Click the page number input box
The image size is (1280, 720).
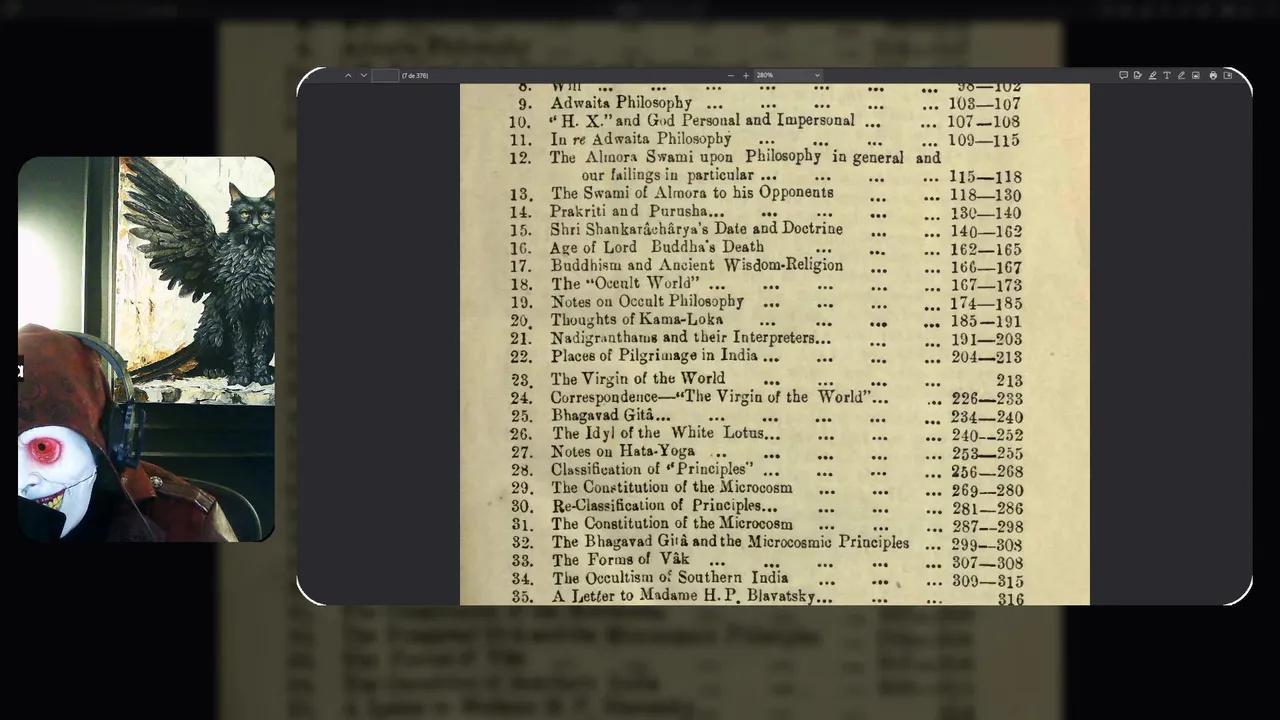(x=385, y=75)
